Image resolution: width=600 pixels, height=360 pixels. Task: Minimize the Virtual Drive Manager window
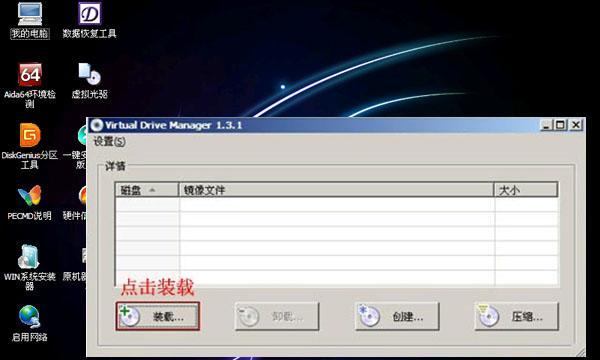[x=546, y=125]
